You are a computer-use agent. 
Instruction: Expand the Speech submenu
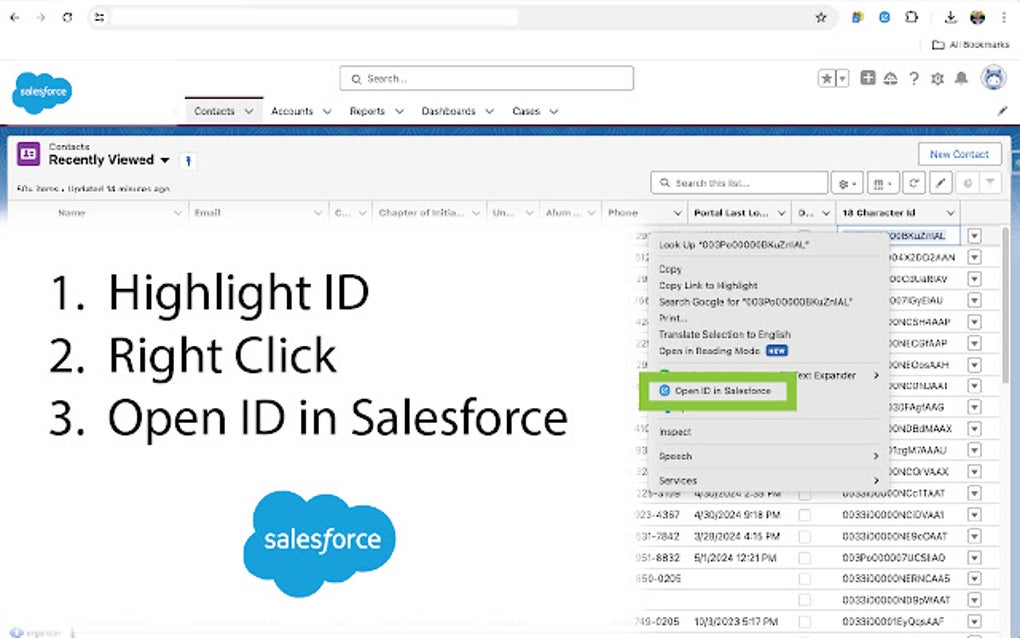[769, 456]
